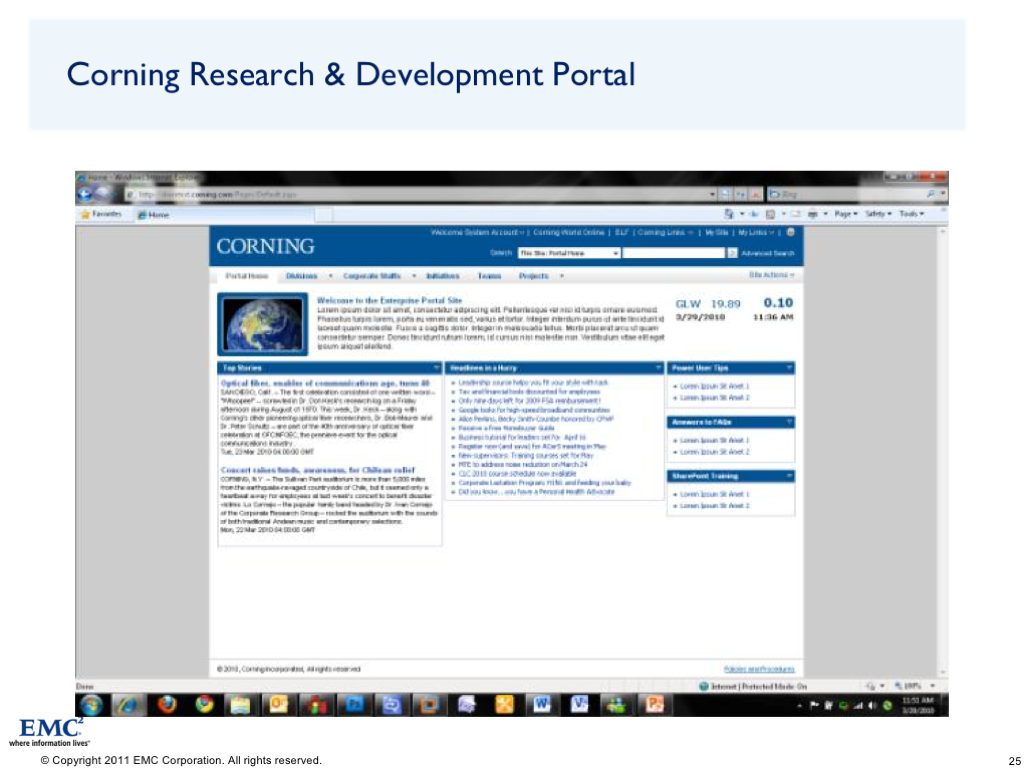The image size is (1024, 768).
Task: Open PowerPoint from the taskbar
Action: [x=654, y=705]
